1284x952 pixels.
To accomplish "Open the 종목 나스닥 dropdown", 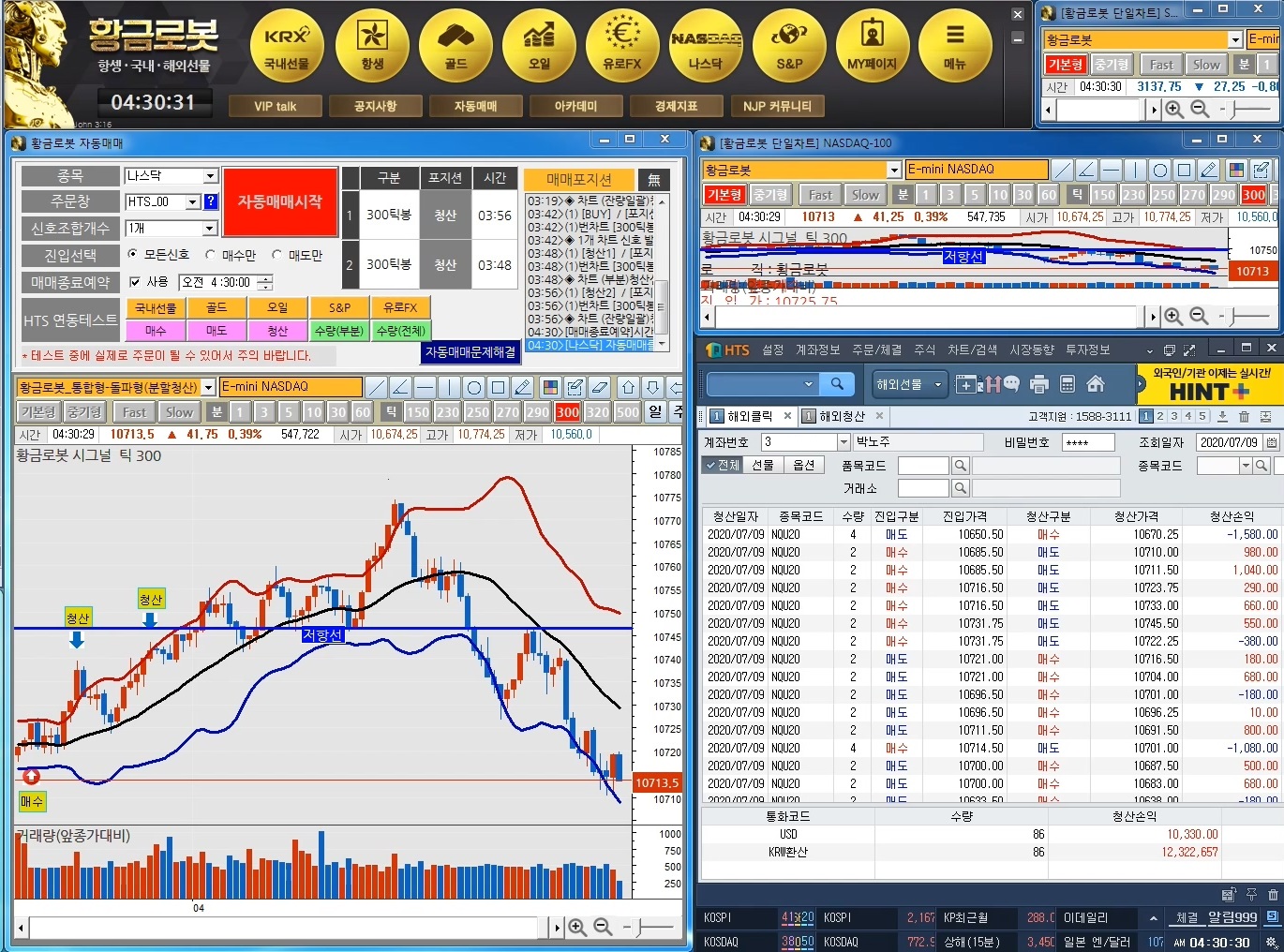I will (x=210, y=176).
